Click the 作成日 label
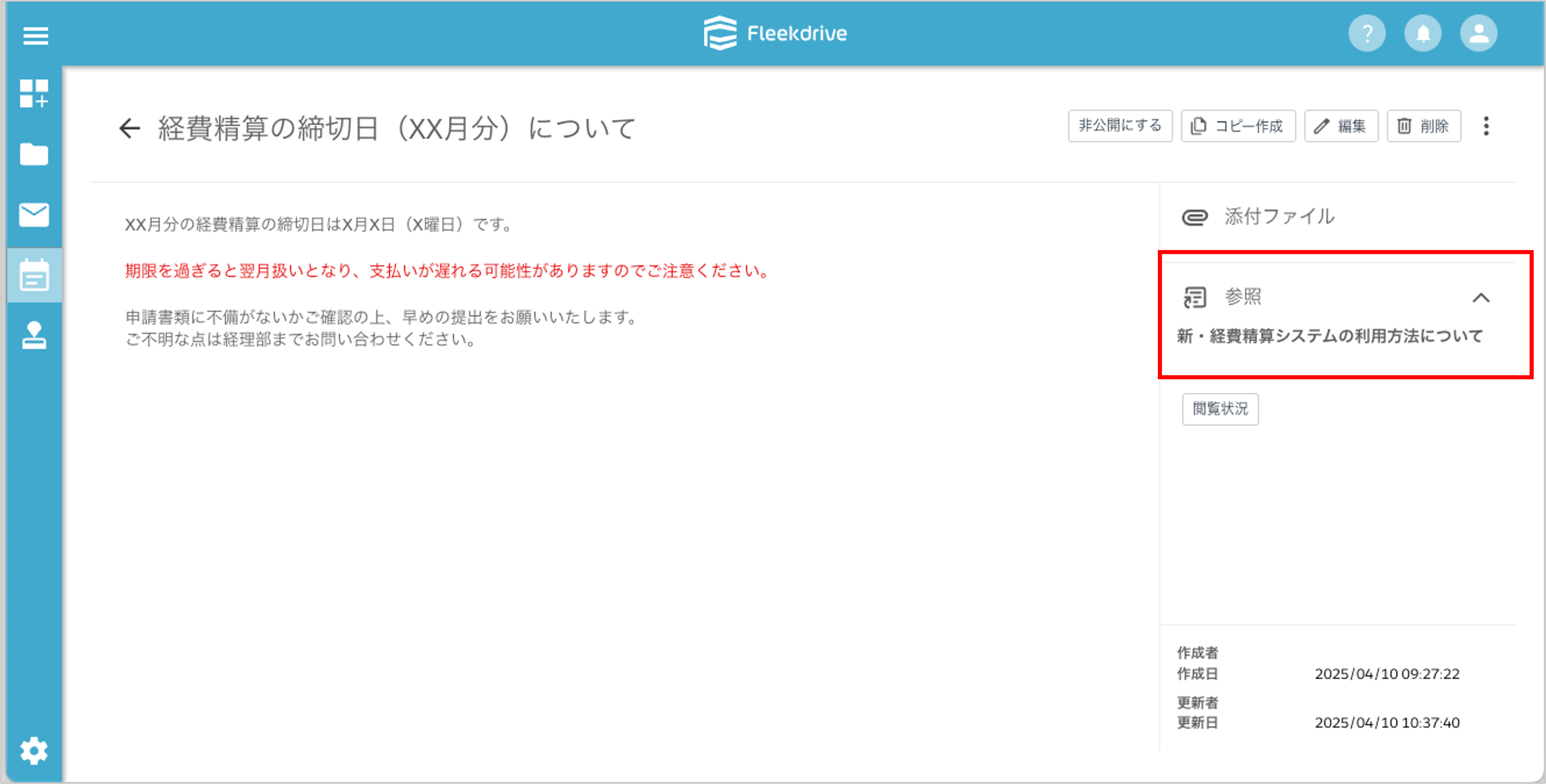 1197,674
